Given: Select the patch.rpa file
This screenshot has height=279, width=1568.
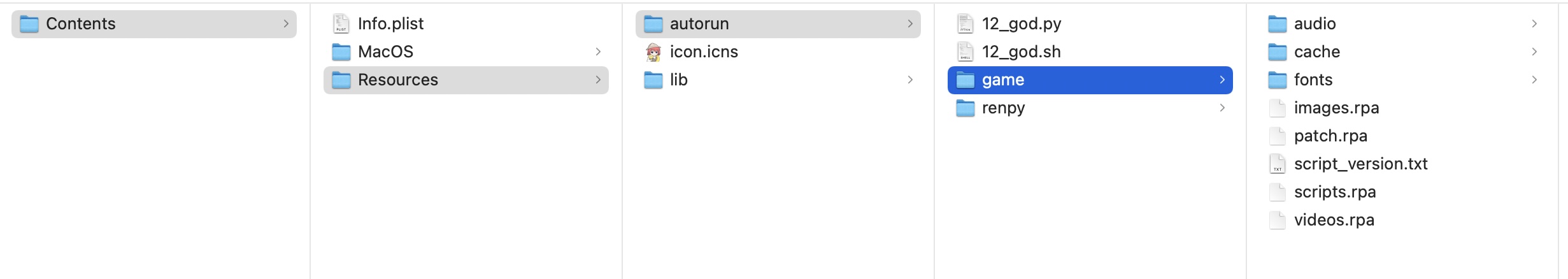Looking at the screenshot, I should coord(1330,136).
